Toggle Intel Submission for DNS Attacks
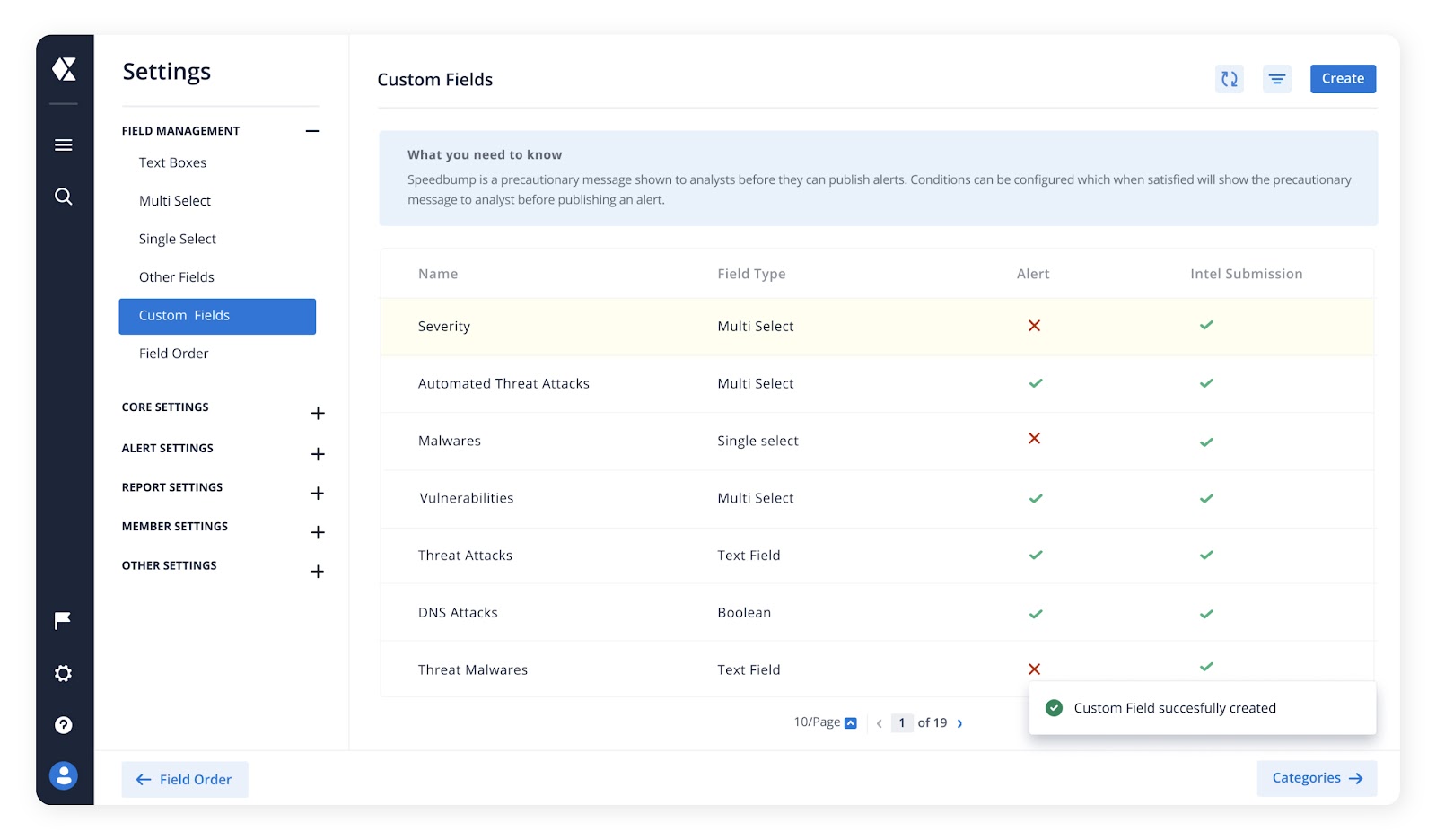Image resolution: width=1436 pixels, height=840 pixels. (1206, 614)
